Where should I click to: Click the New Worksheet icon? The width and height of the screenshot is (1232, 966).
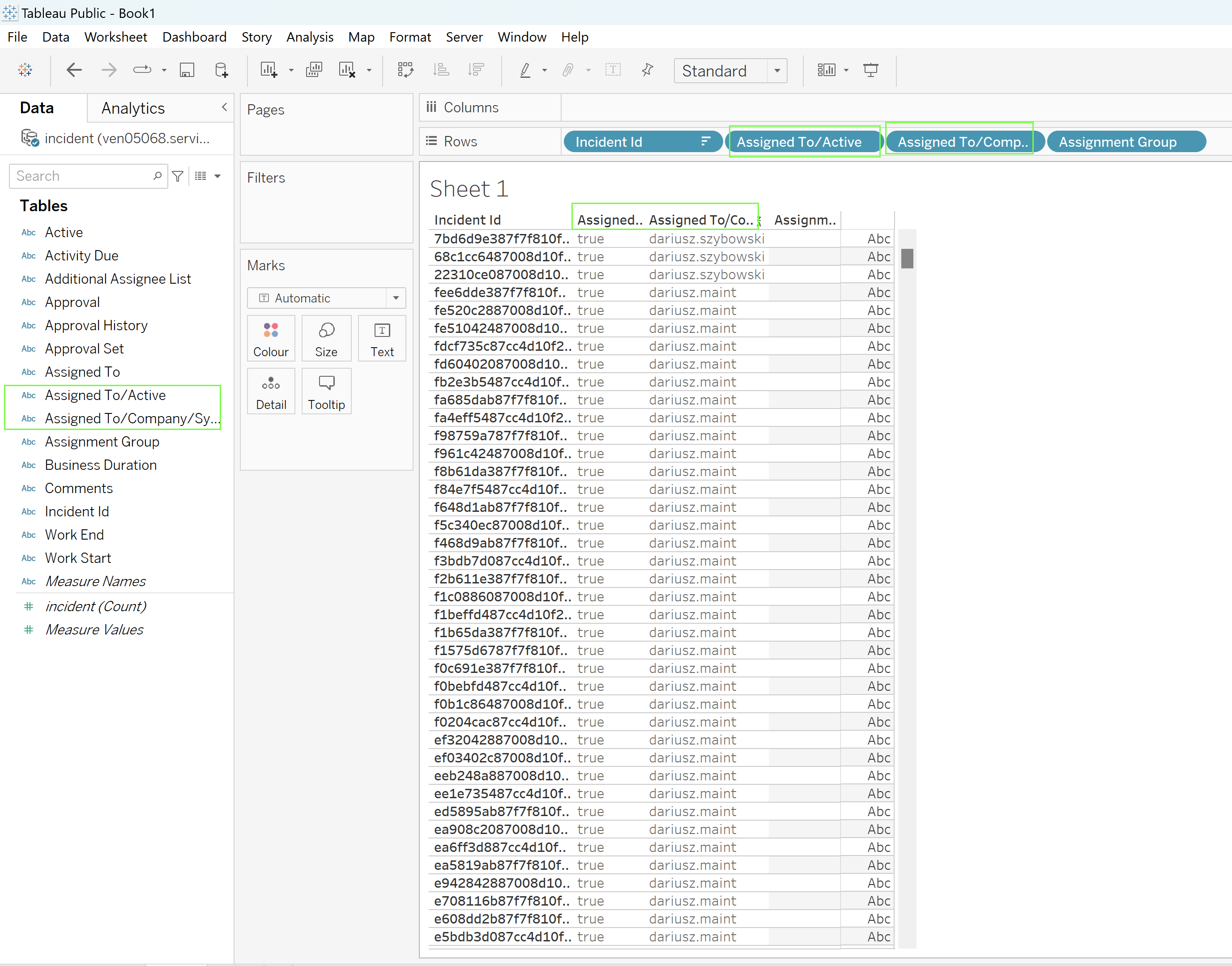click(269, 70)
